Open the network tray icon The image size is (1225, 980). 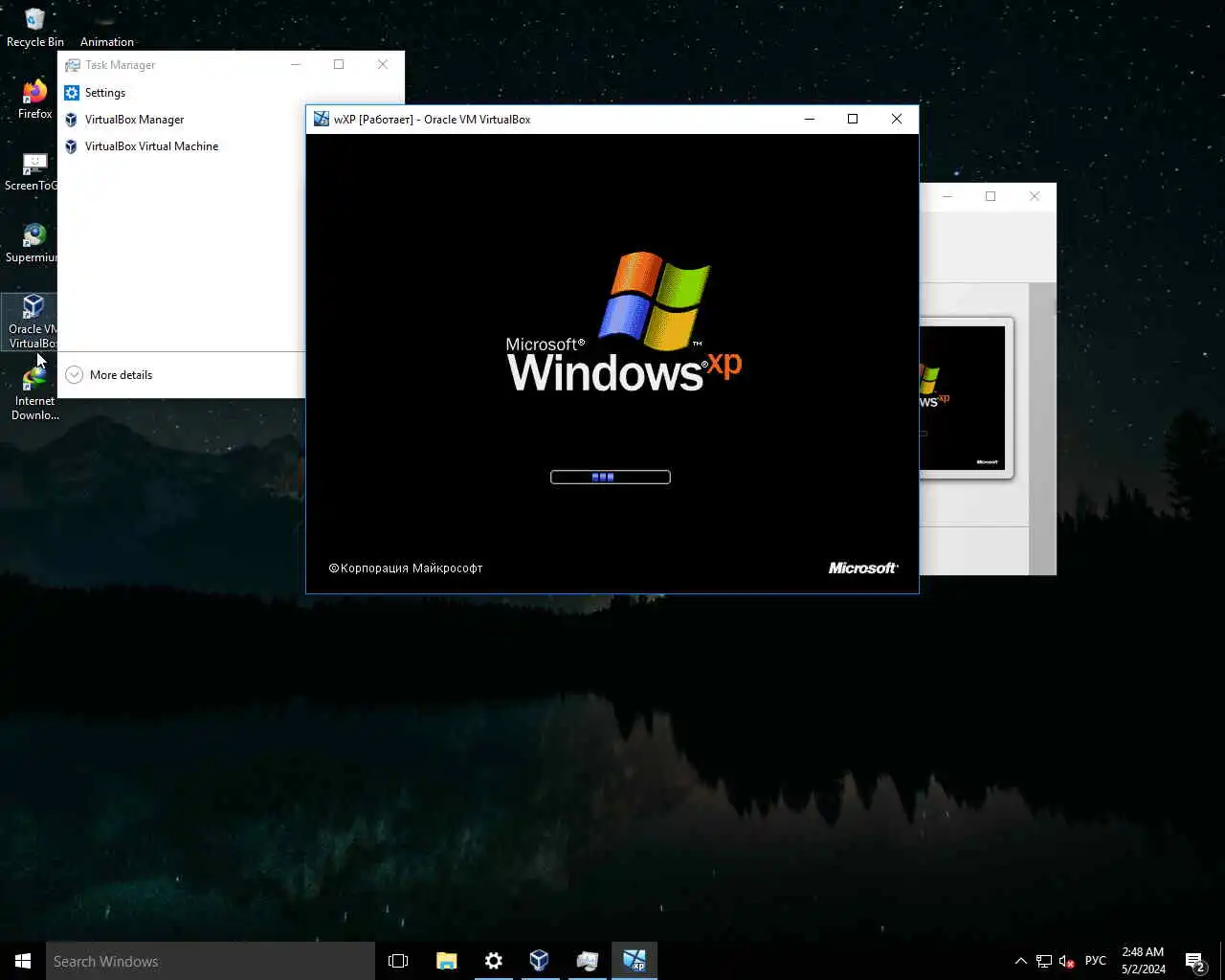[x=1044, y=961]
